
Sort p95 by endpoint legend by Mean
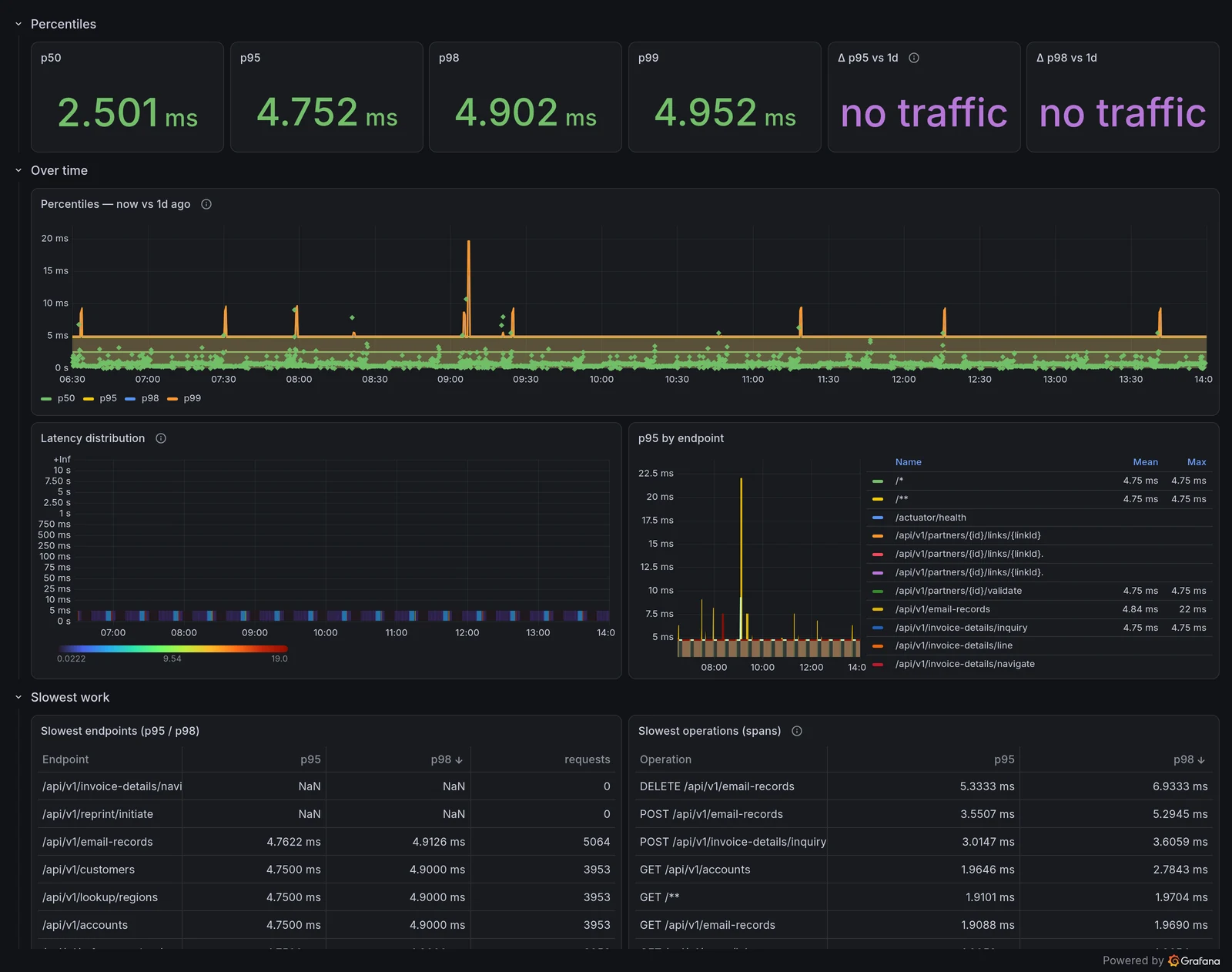point(1145,462)
